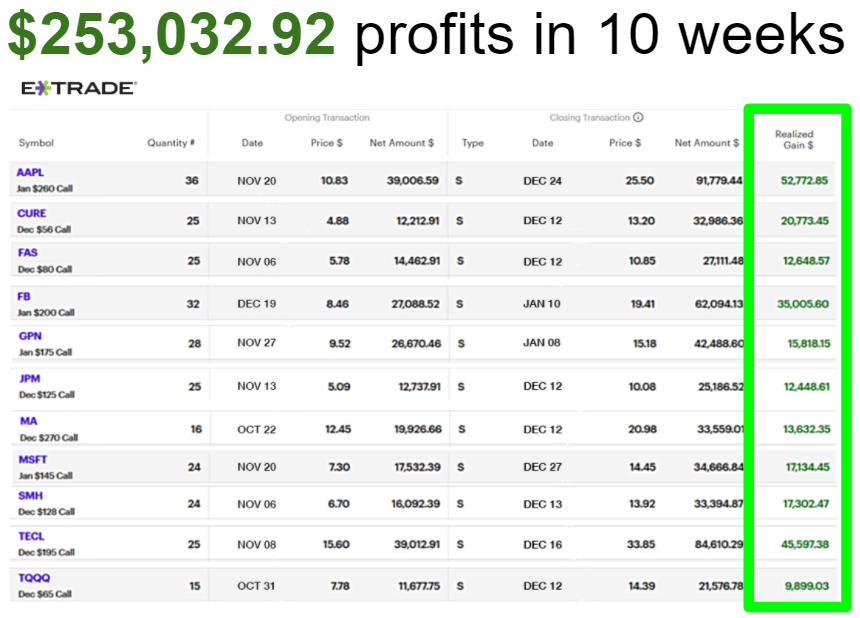Select the FAS ticker symbol

pos(28,254)
